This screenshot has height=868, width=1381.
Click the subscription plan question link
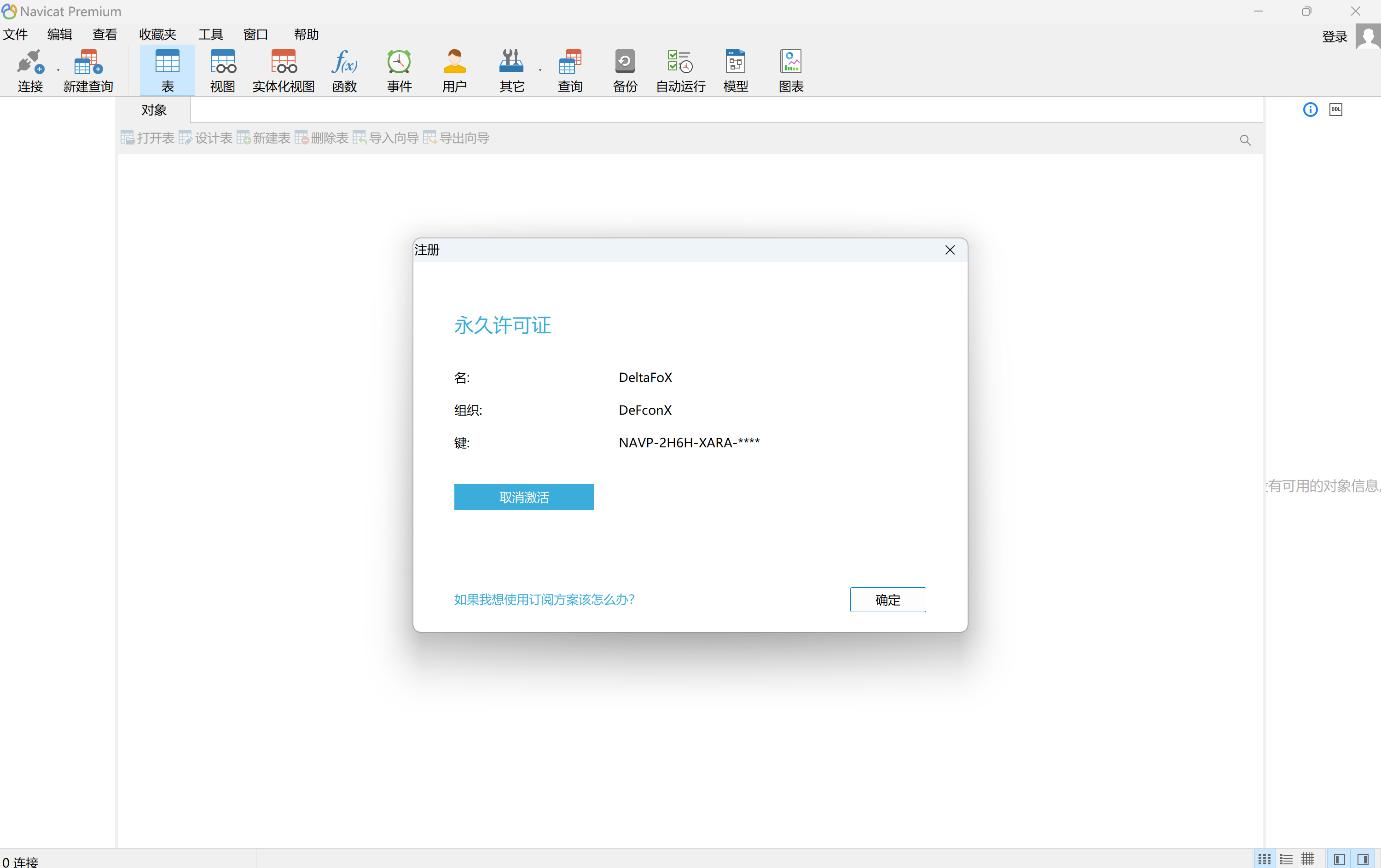point(544,600)
